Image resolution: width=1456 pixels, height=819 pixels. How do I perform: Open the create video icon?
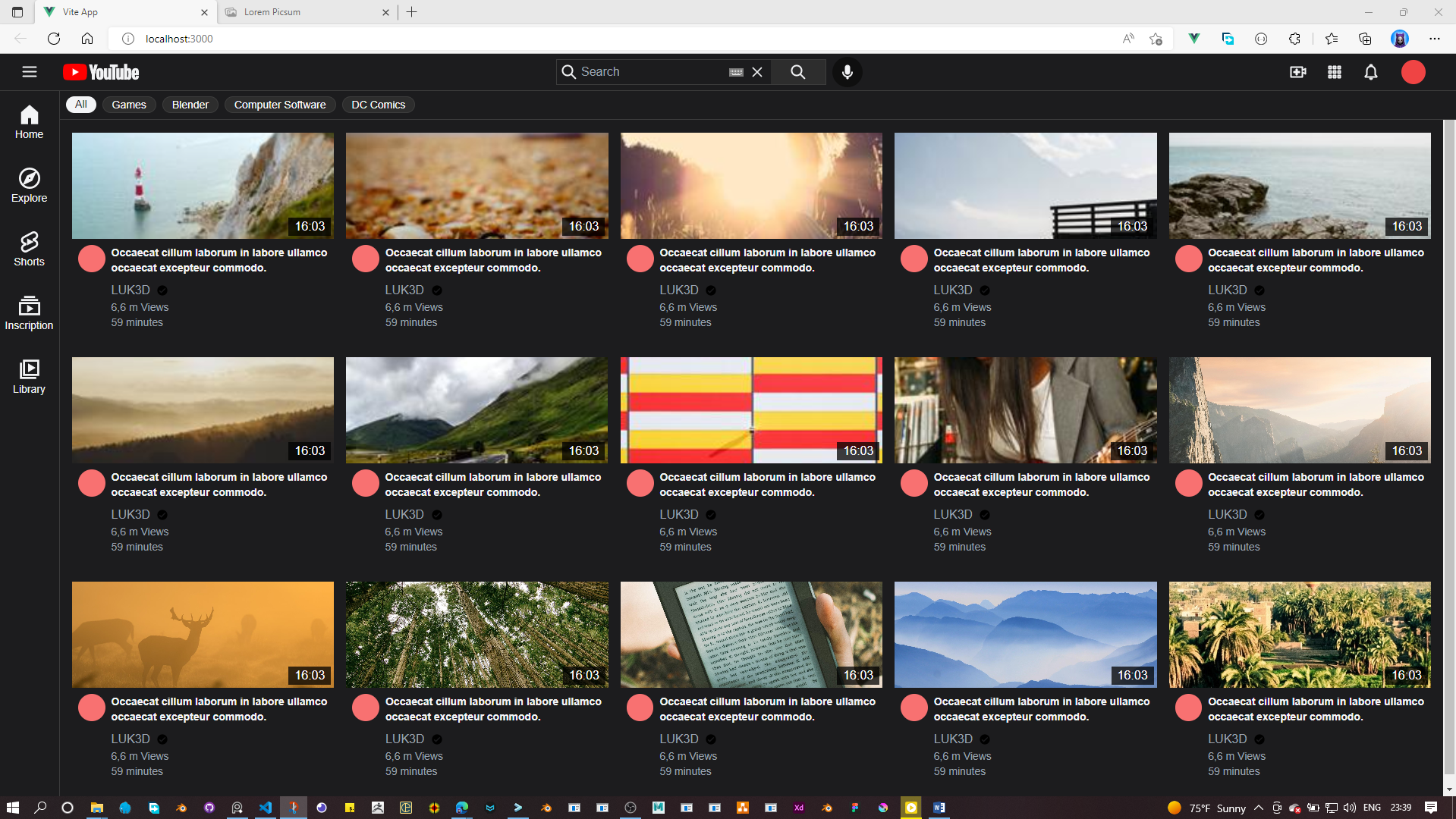(x=1298, y=72)
